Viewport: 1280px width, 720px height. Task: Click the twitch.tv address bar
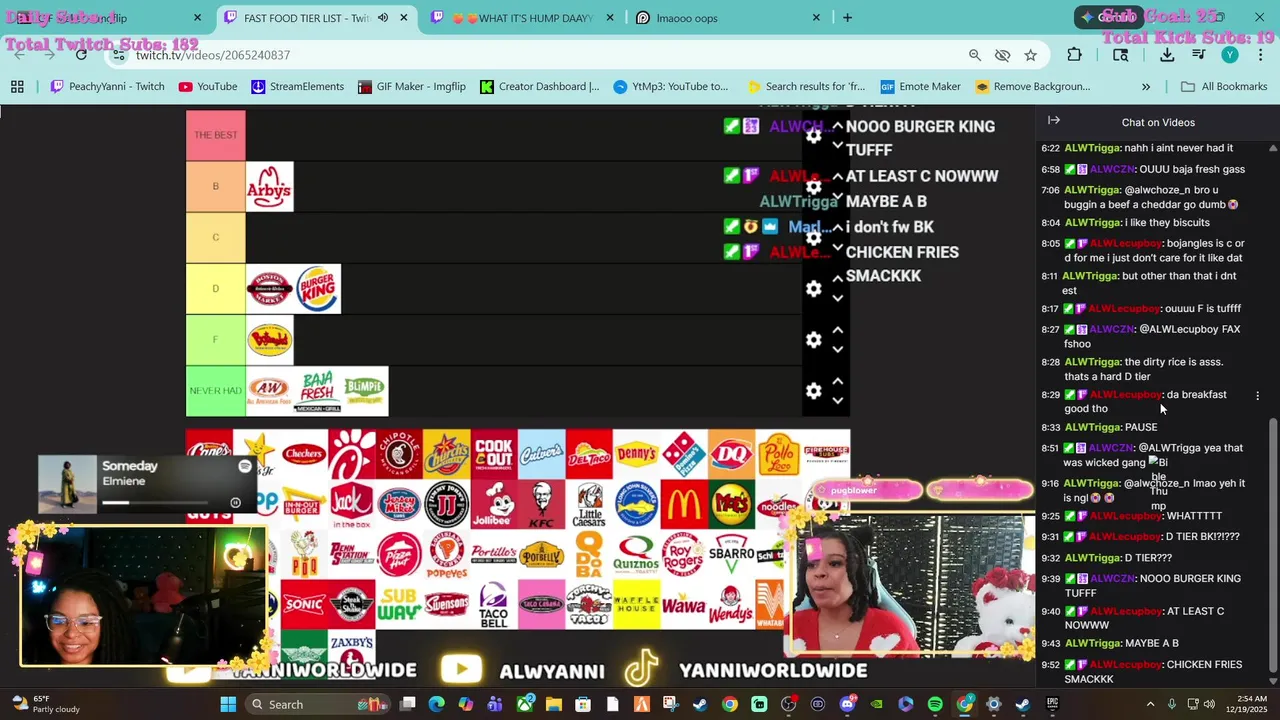(x=540, y=55)
